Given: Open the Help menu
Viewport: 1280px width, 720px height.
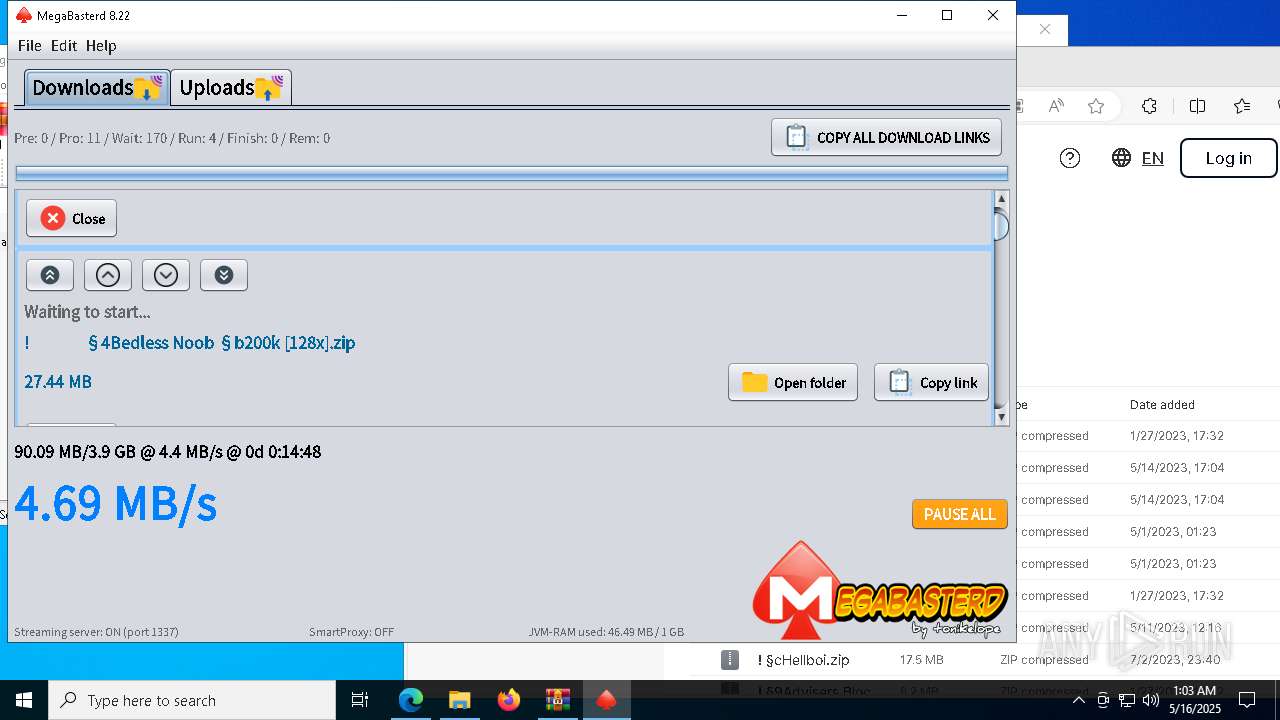Looking at the screenshot, I should [x=101, y=45].
